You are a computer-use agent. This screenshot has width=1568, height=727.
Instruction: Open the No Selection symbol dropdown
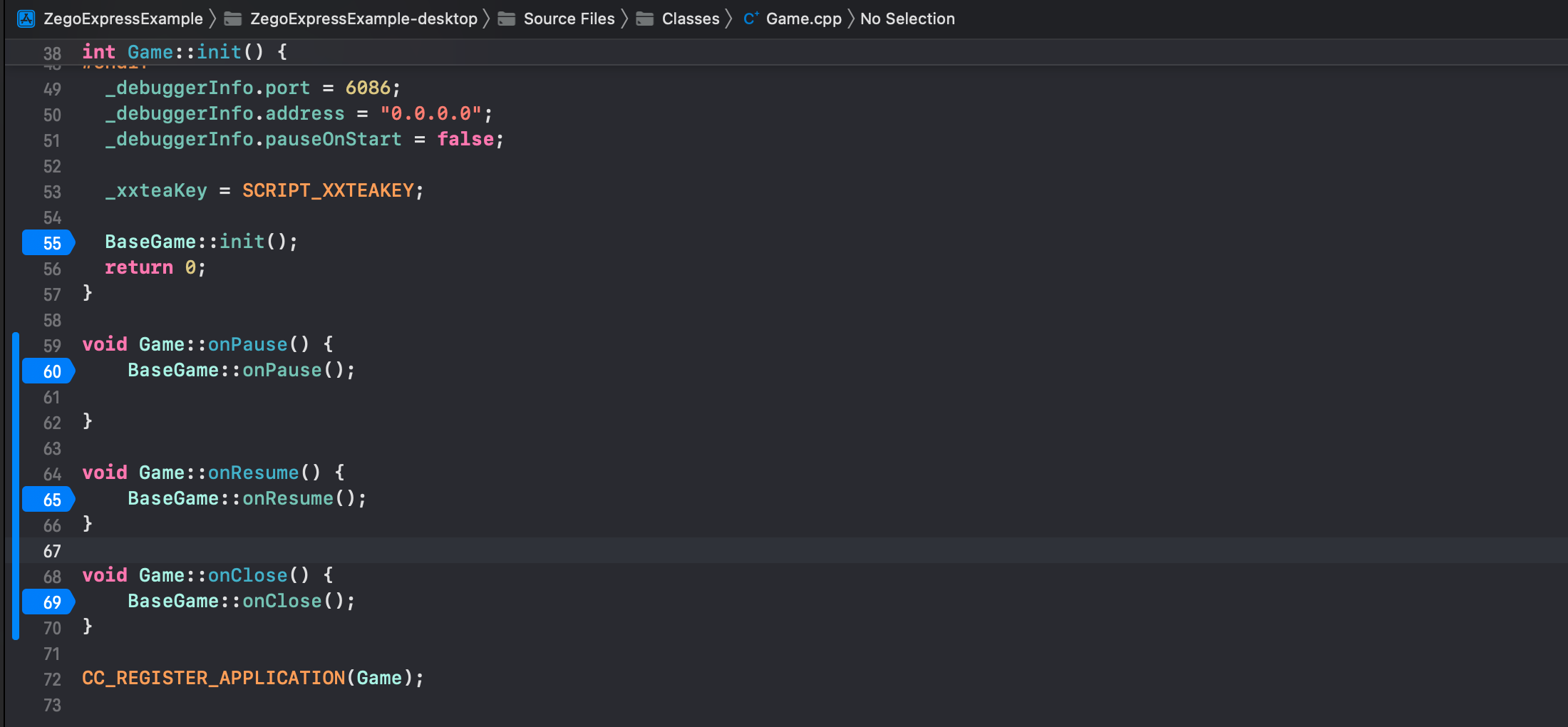pyautogui.click(x=907, y=19)
